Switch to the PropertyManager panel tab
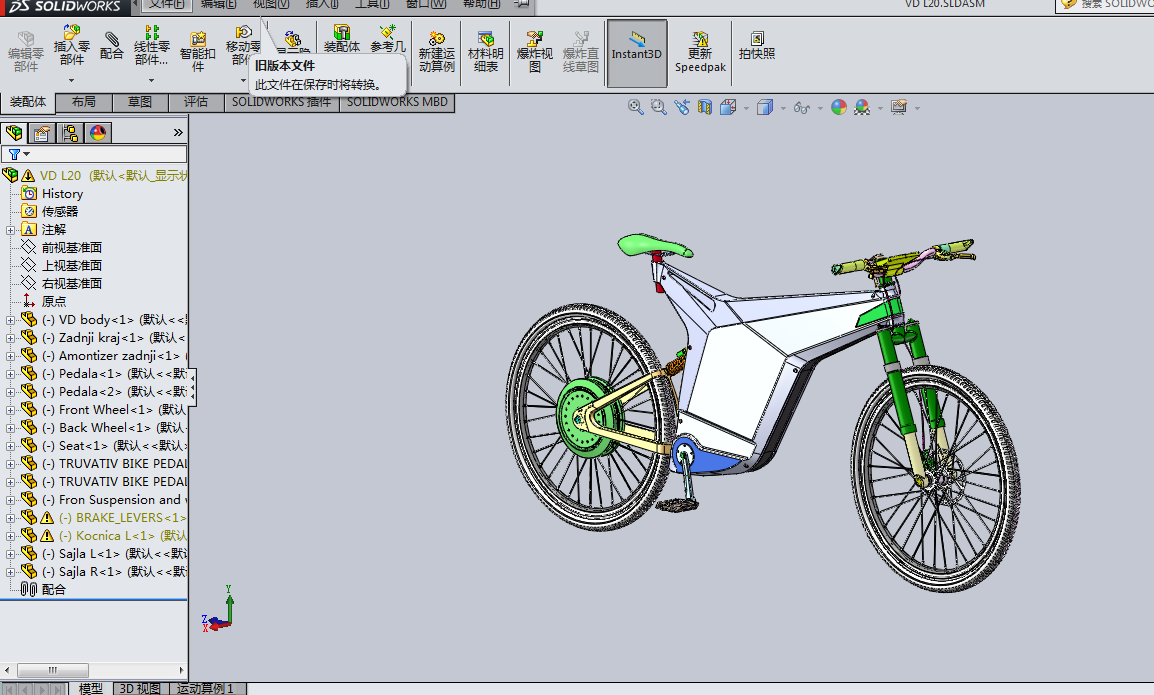 click(42, 133)
